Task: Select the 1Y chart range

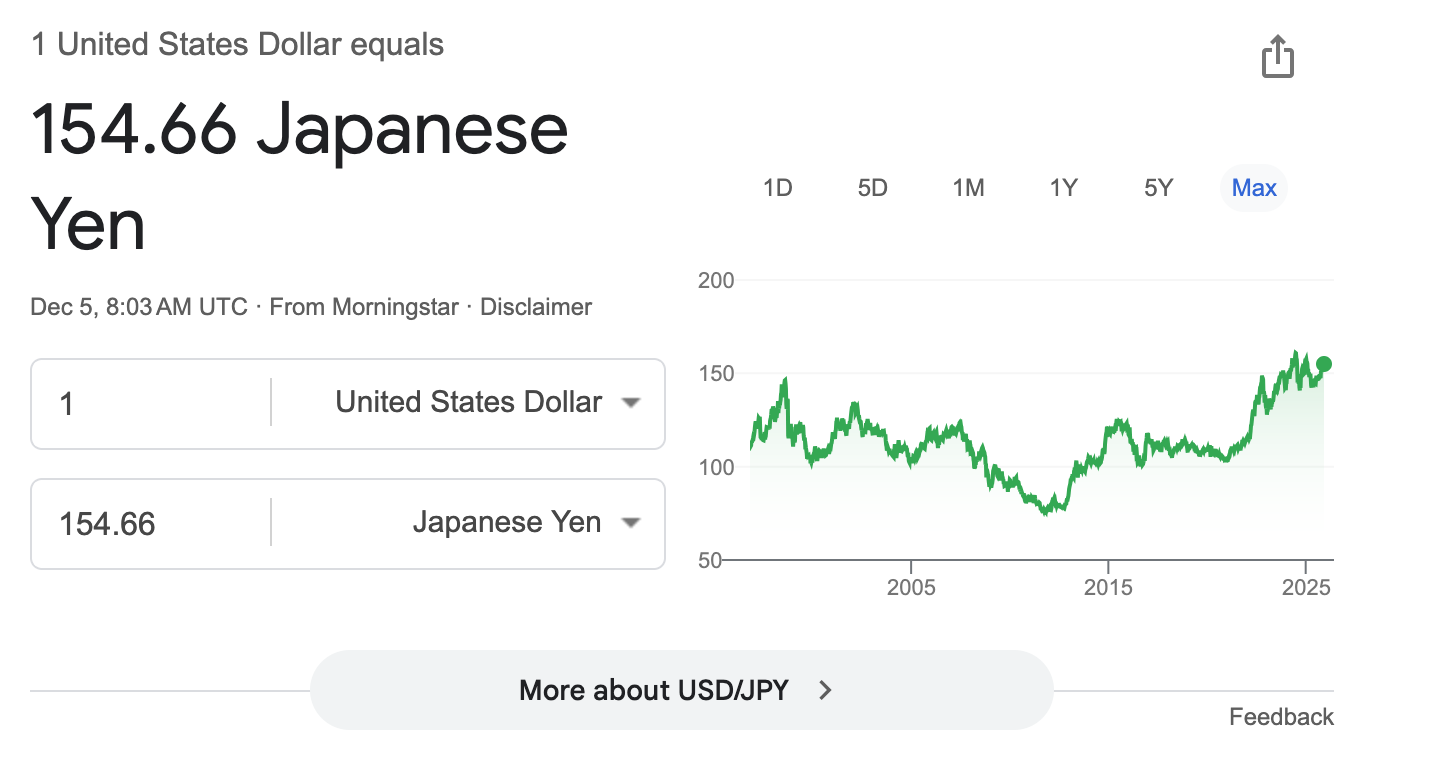Action: pyautogui.click(x=1063, y=188)
